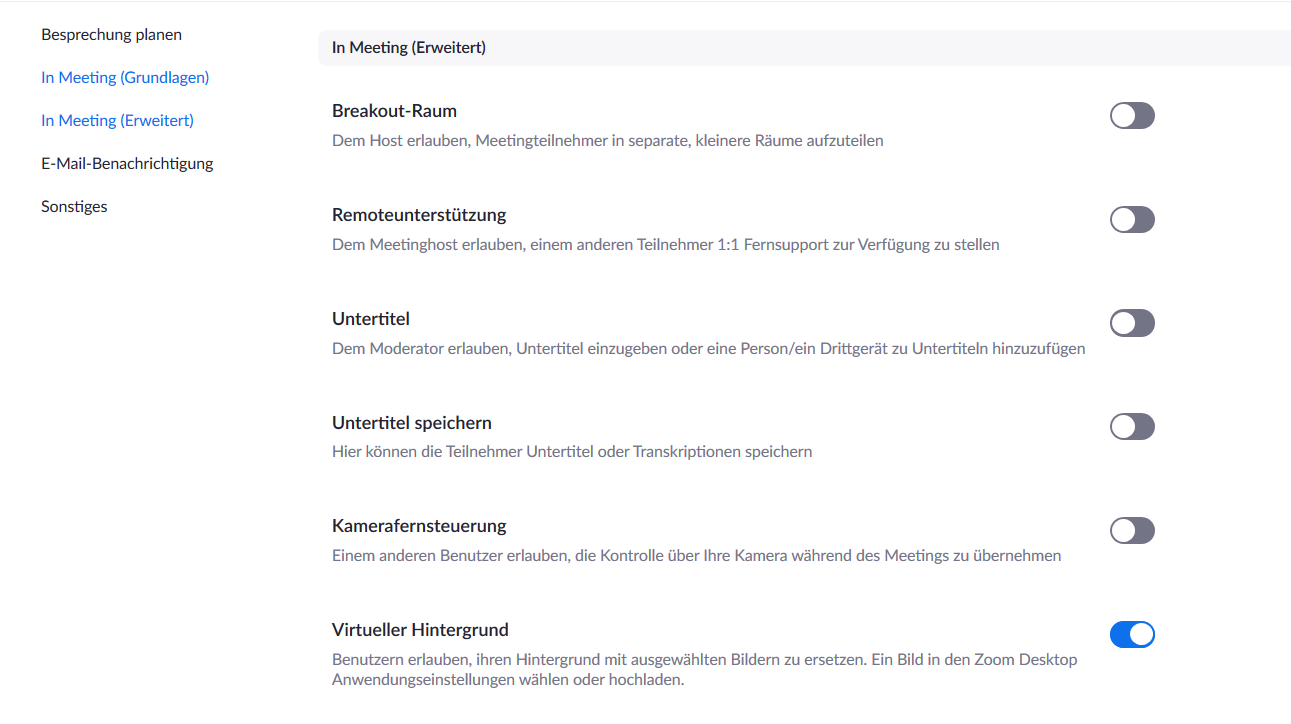Image resolution: width=1291 pixels, height=724 pixels.
Task: Open E-Mail-Benachrichtigung settings
Action: click(127, 164)
